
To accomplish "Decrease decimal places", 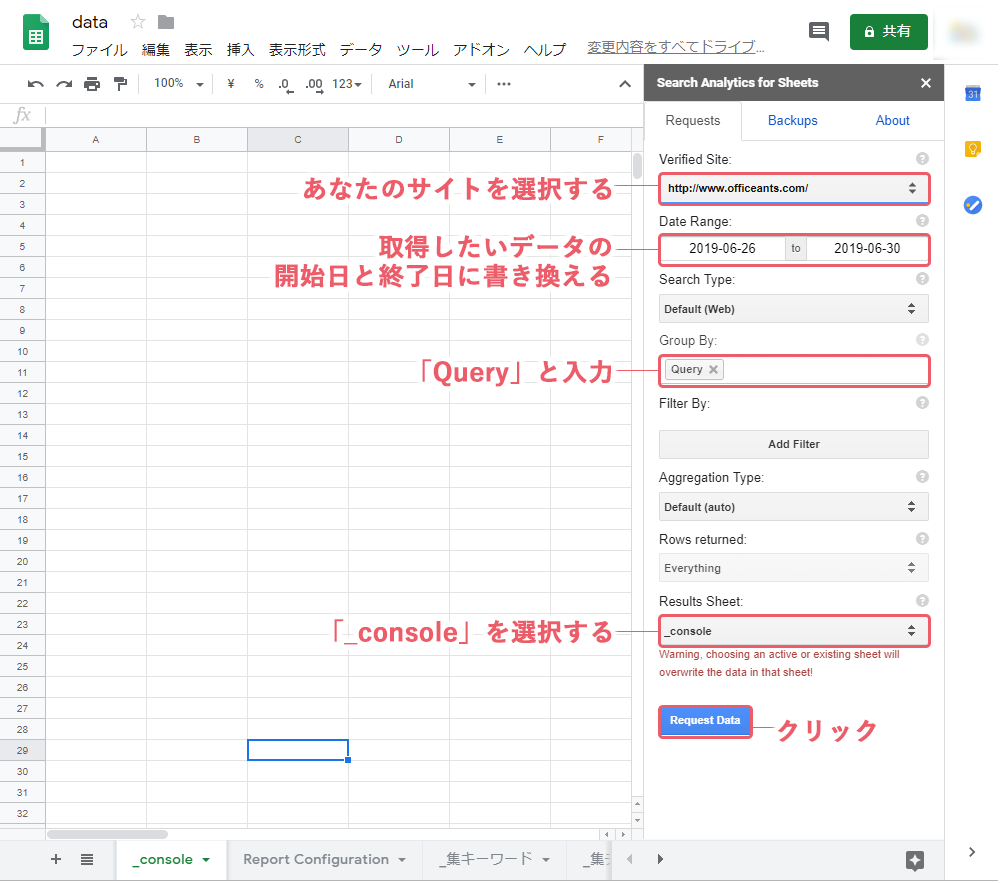I will [x=286, y=85].
